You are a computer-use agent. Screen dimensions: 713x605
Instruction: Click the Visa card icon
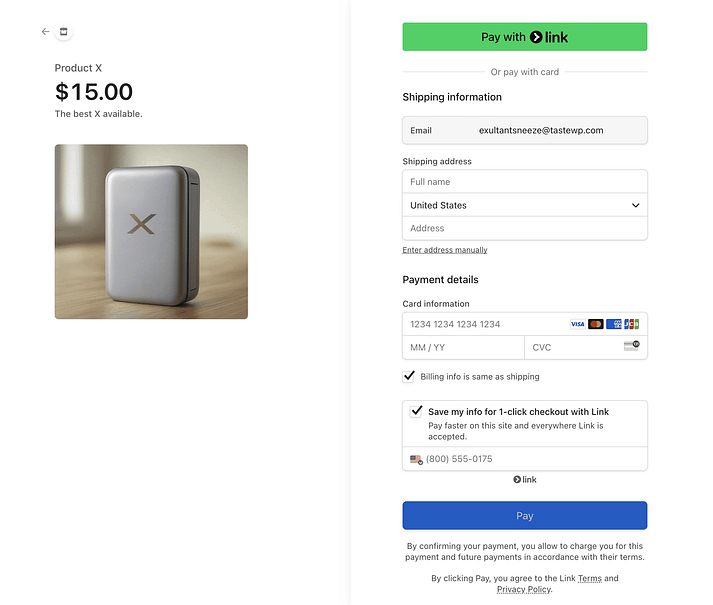(577, 324)
